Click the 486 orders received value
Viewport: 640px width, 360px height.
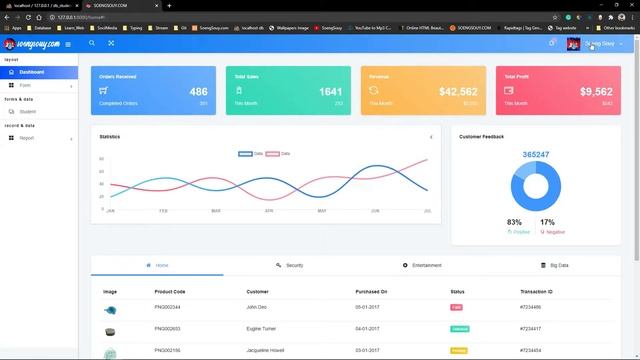[198, 92]
